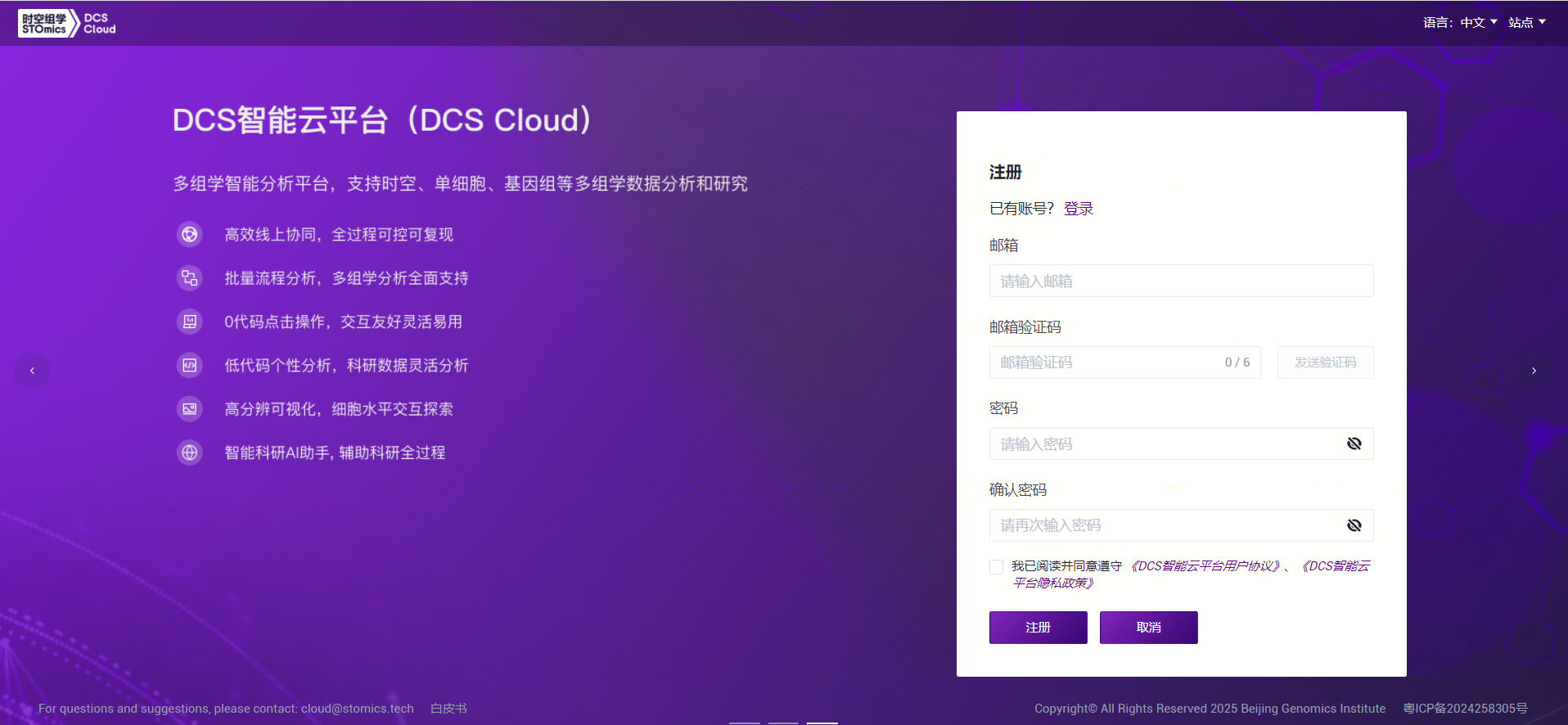This screenshot has height=725, width=1568.
Task: Click the workflow icon beside 批量流程分析
Action: [190, 278]
